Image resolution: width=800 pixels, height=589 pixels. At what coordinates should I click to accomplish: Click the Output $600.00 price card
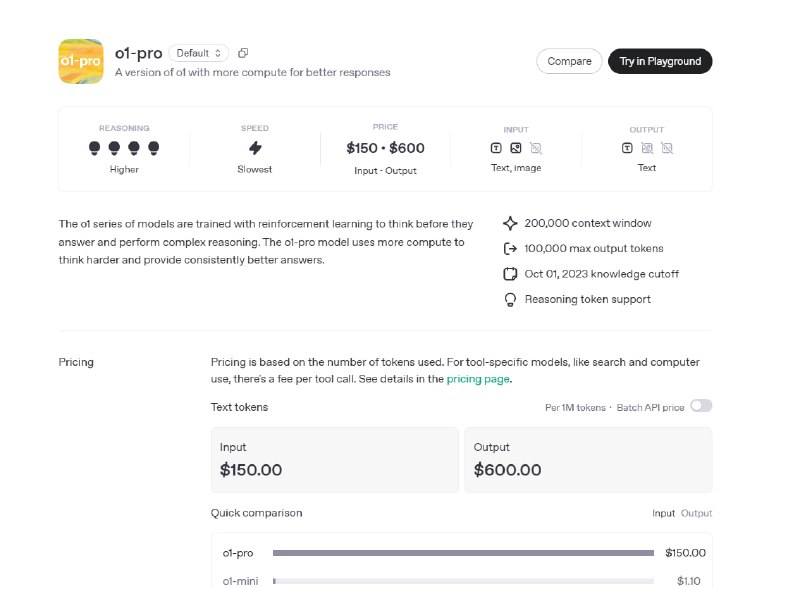coord(588,460)
